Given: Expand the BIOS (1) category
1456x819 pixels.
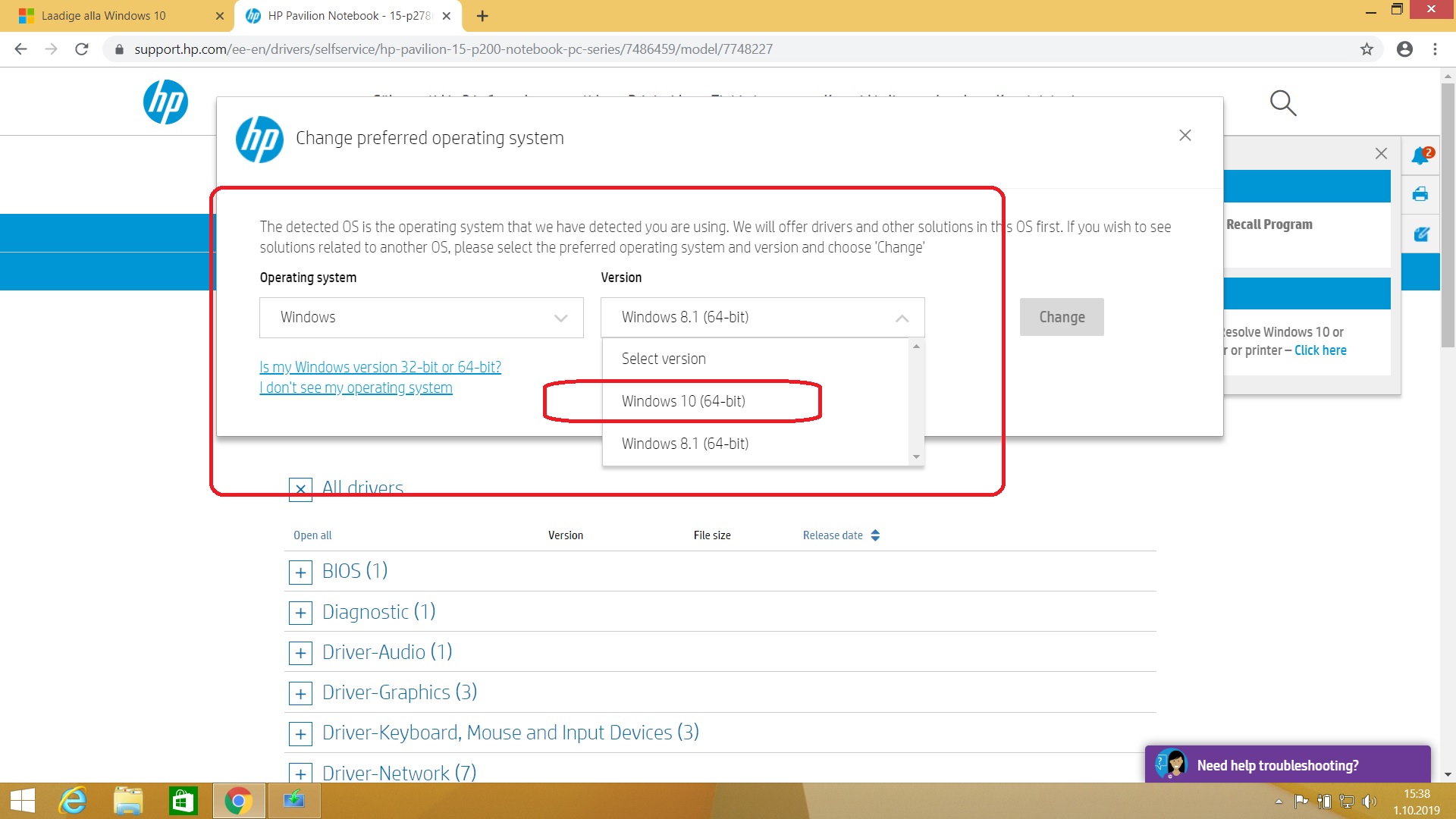Looking at the screenshot, I should click(300, 572).
